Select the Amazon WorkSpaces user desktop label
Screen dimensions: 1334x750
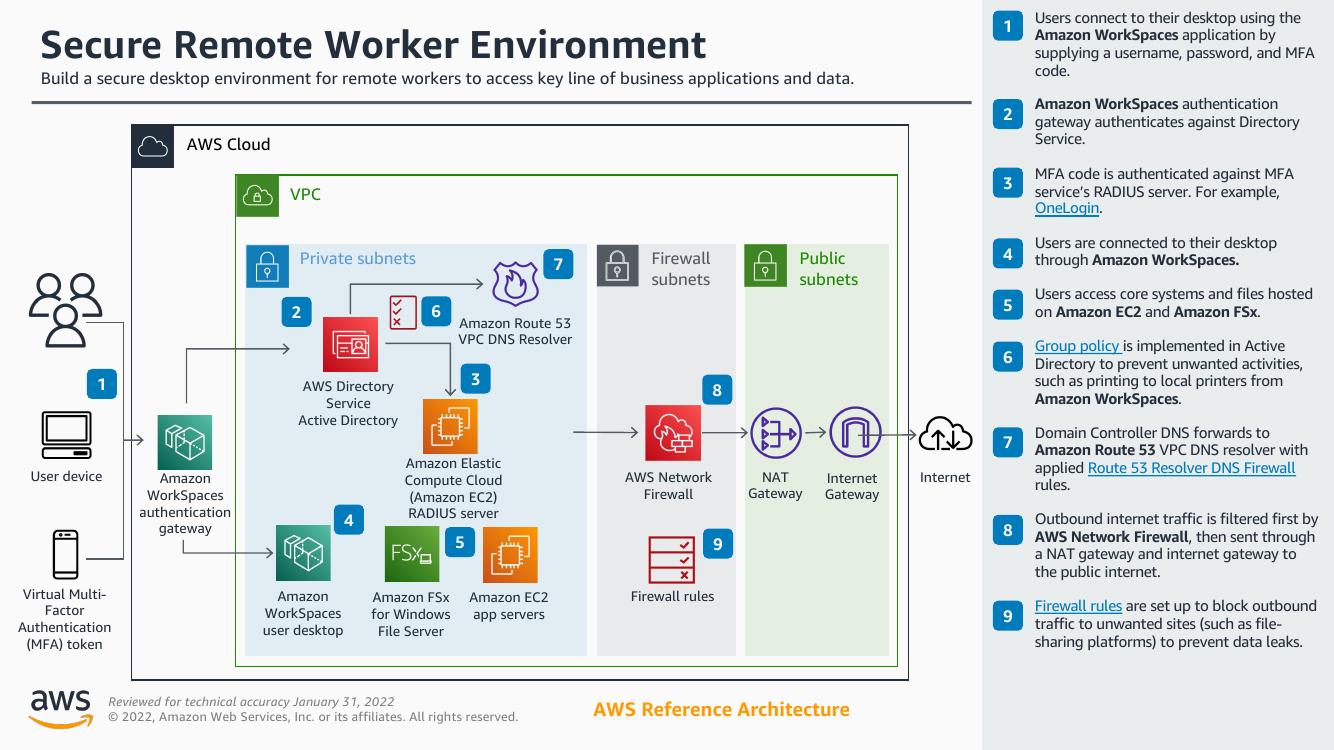coord(303,614)
